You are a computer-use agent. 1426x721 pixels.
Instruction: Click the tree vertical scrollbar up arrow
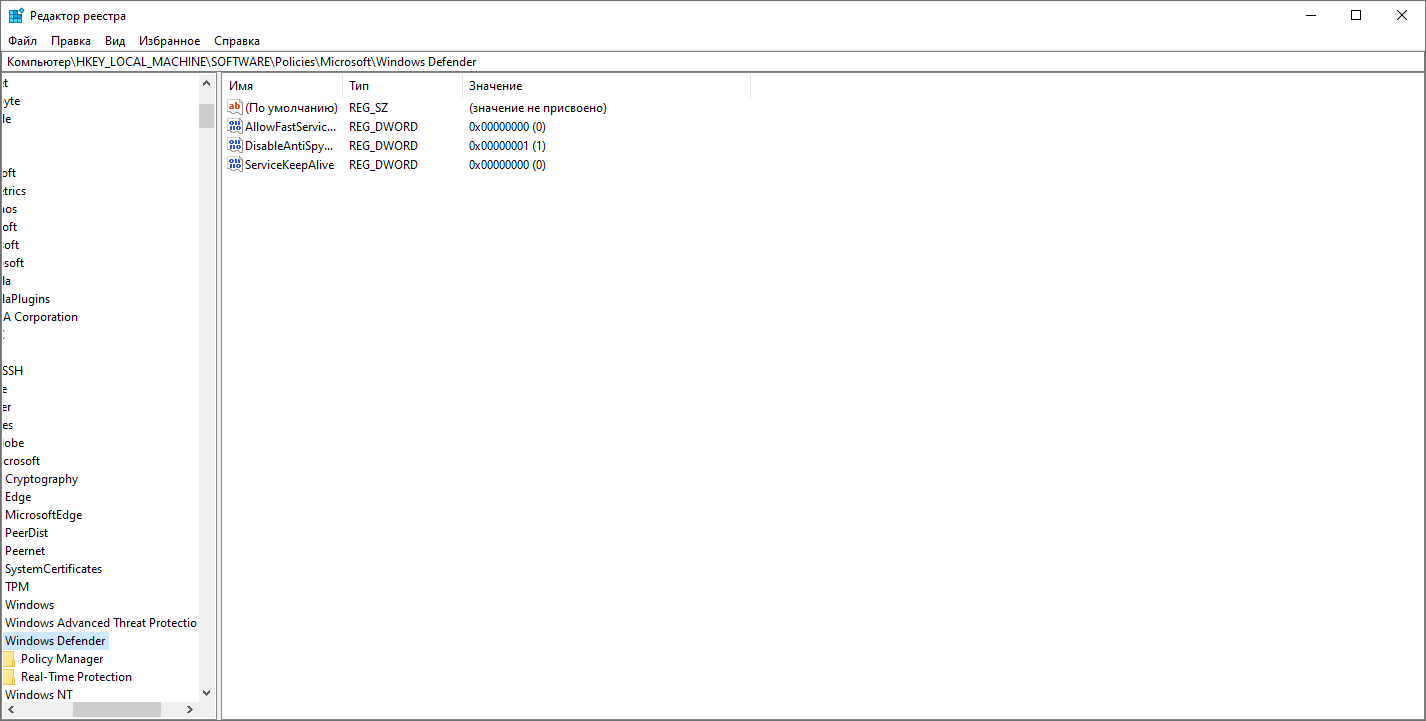coord(206,84)
